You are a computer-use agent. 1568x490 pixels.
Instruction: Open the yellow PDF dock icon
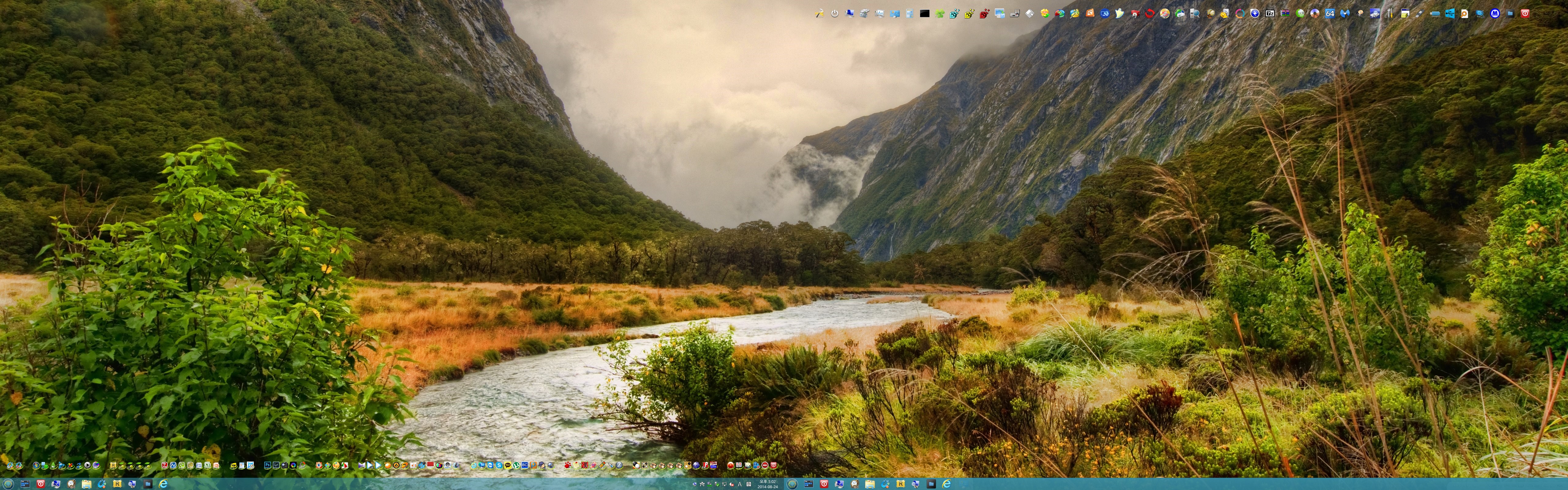pos(234,466)
